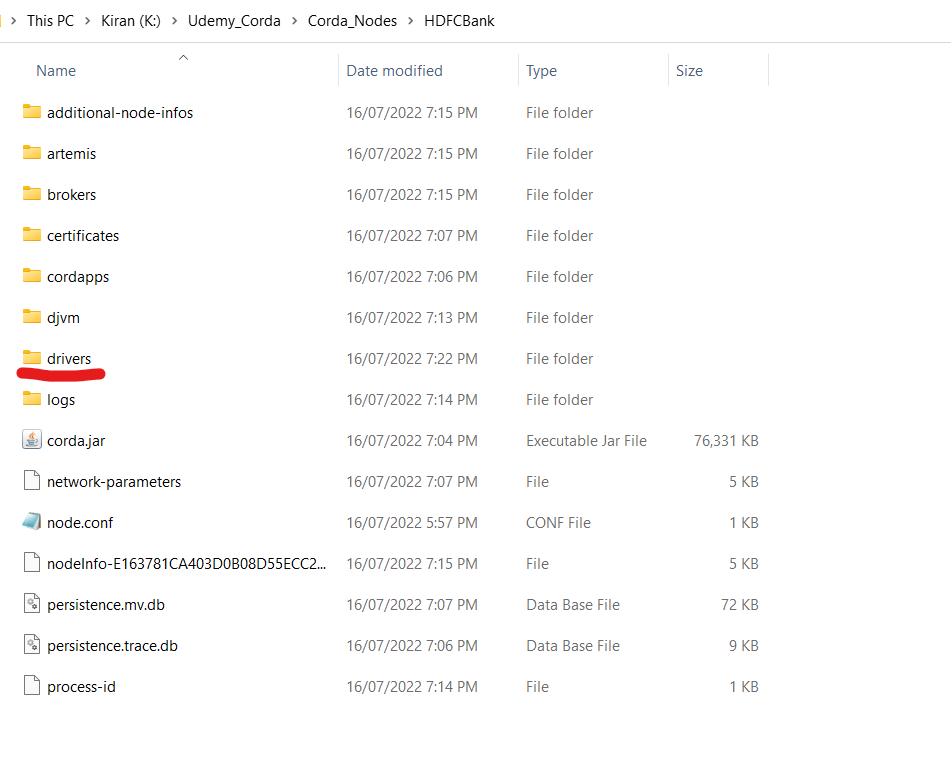Select the process-id file name
The height and width of the screenshot is (761, 951).
[81, 687]
